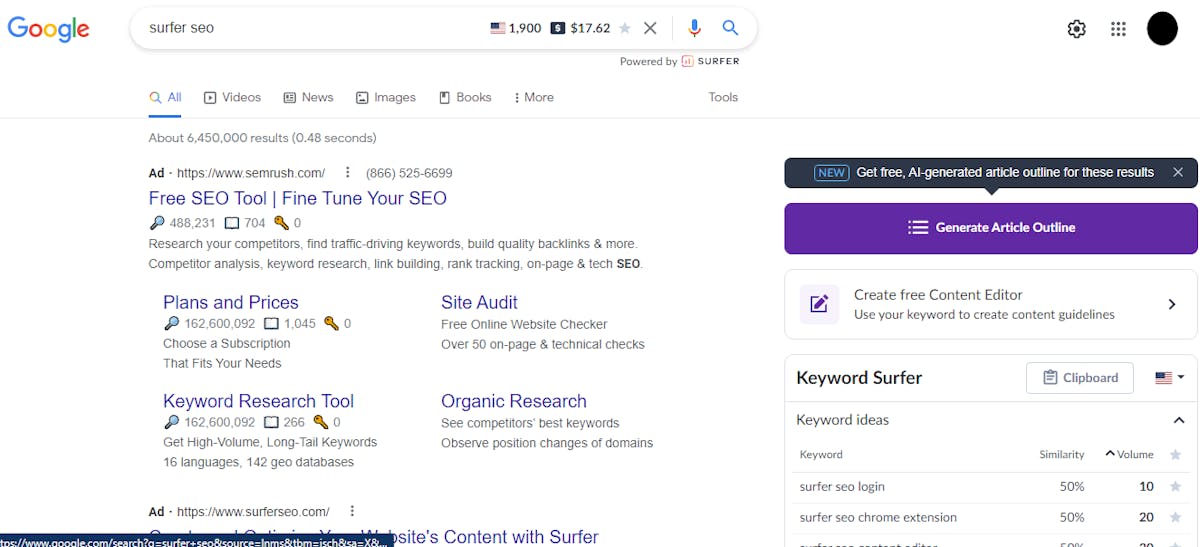Open the Google apps grid
Image resolution: width=1200 pixels, height=547 pixels.
(1119, 29)
